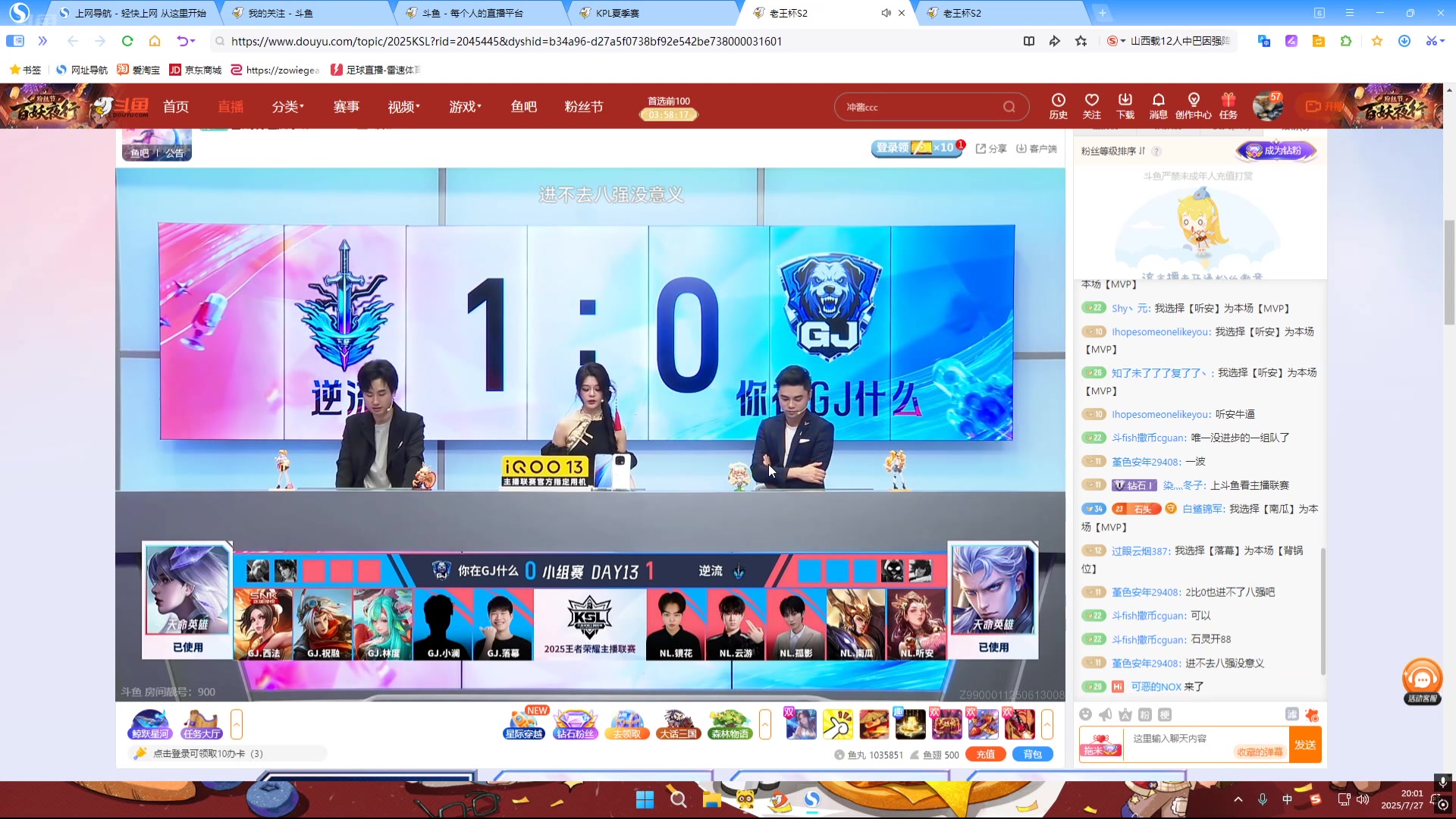Open the scissors screenshot tool dropdown arrow
The image size is (1456, 819).
tap(1442, 41)
